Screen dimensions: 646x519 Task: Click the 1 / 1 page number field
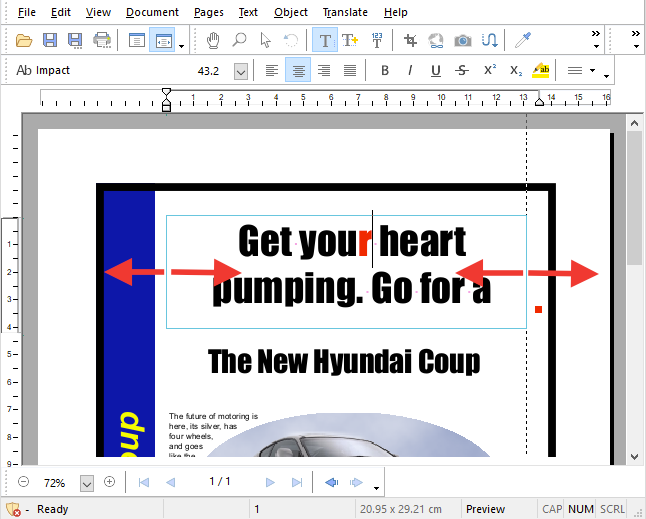click(220, 482)
